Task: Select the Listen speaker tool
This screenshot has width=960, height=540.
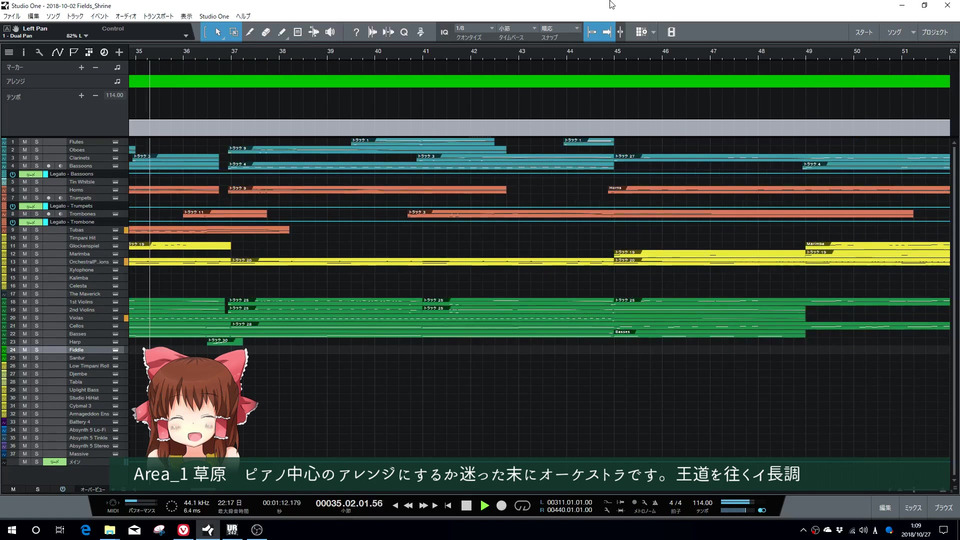Action: point(330,32)
